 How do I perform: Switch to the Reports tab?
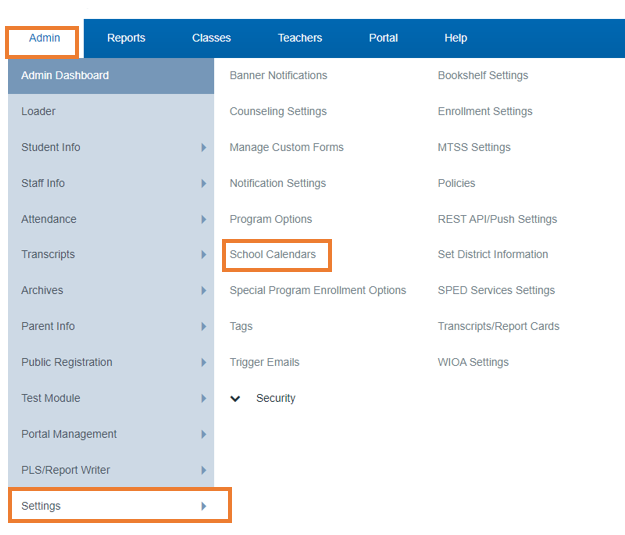pos(126,38)
